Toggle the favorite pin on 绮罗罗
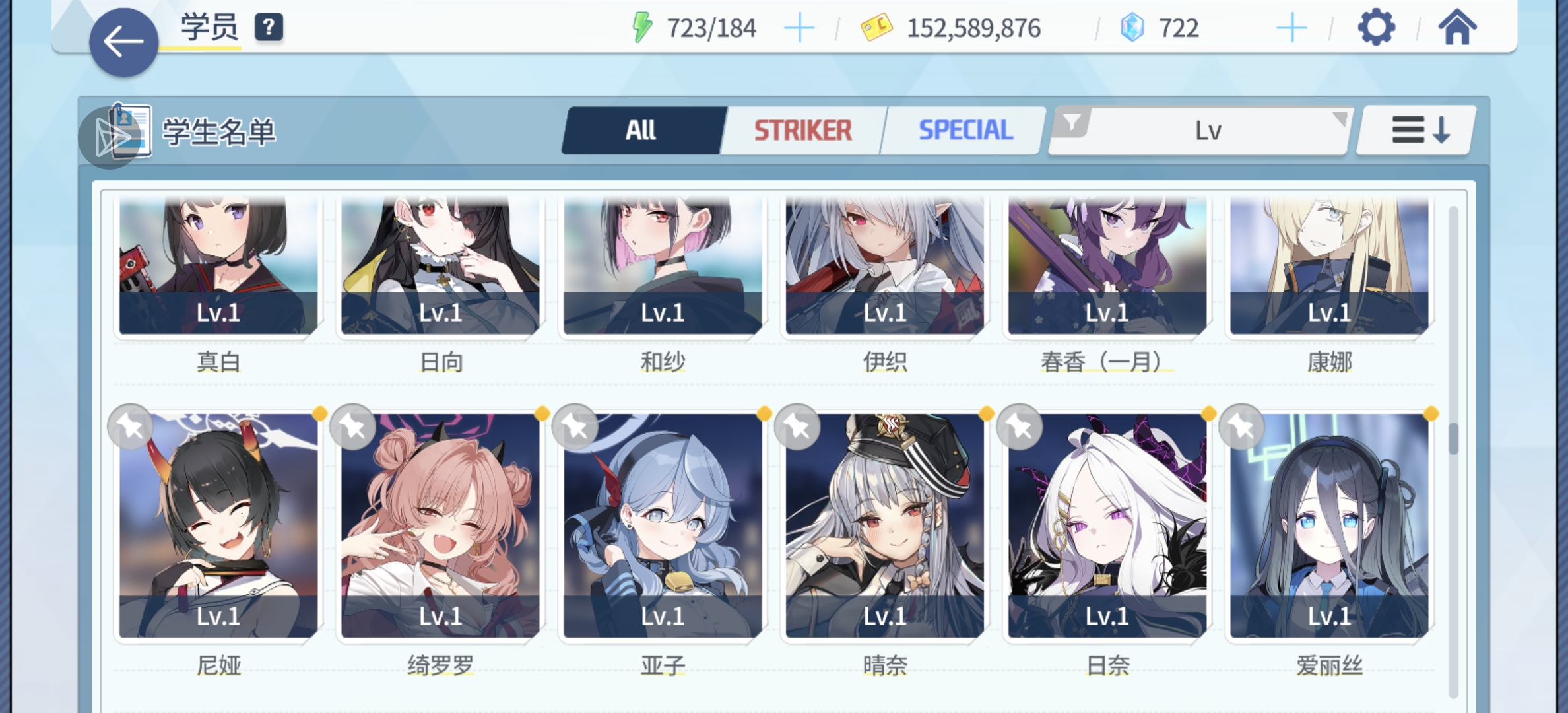The image size is (1568, 713). coord(353,427)
